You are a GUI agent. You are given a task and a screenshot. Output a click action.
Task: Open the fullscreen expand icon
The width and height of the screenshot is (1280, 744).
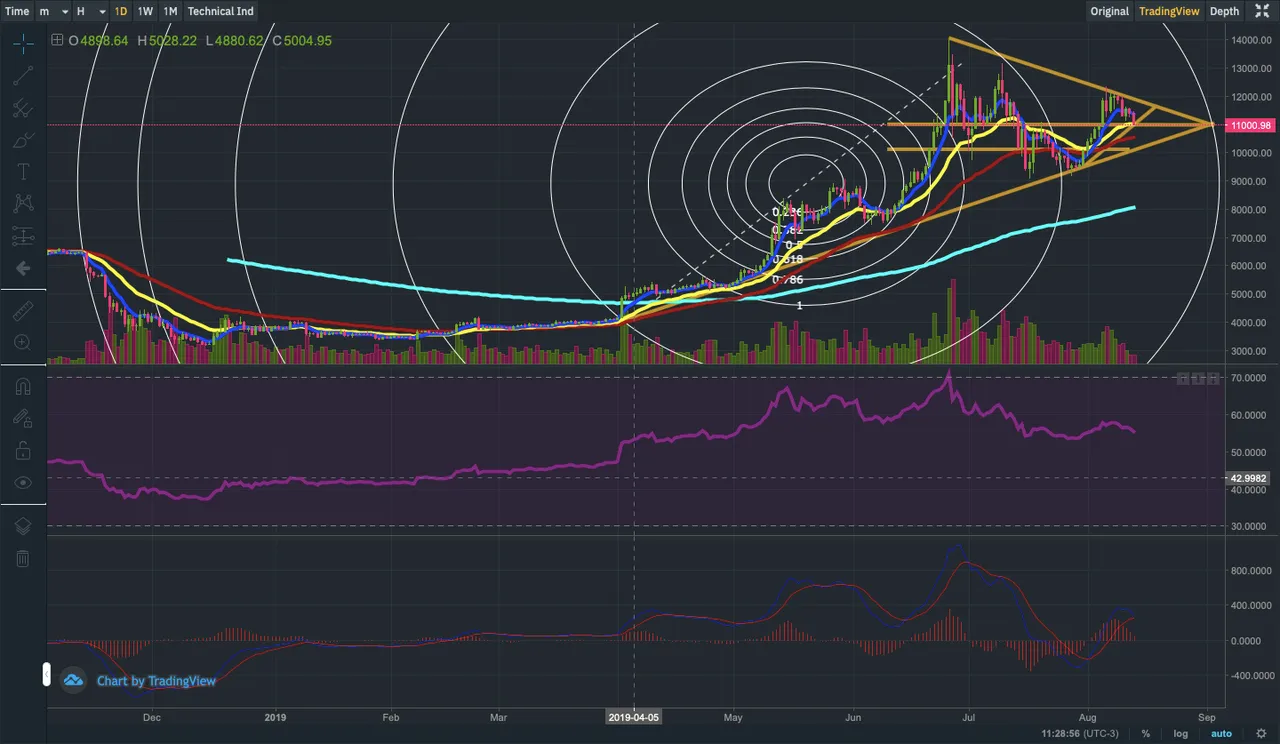click(x=1261, y=11)
